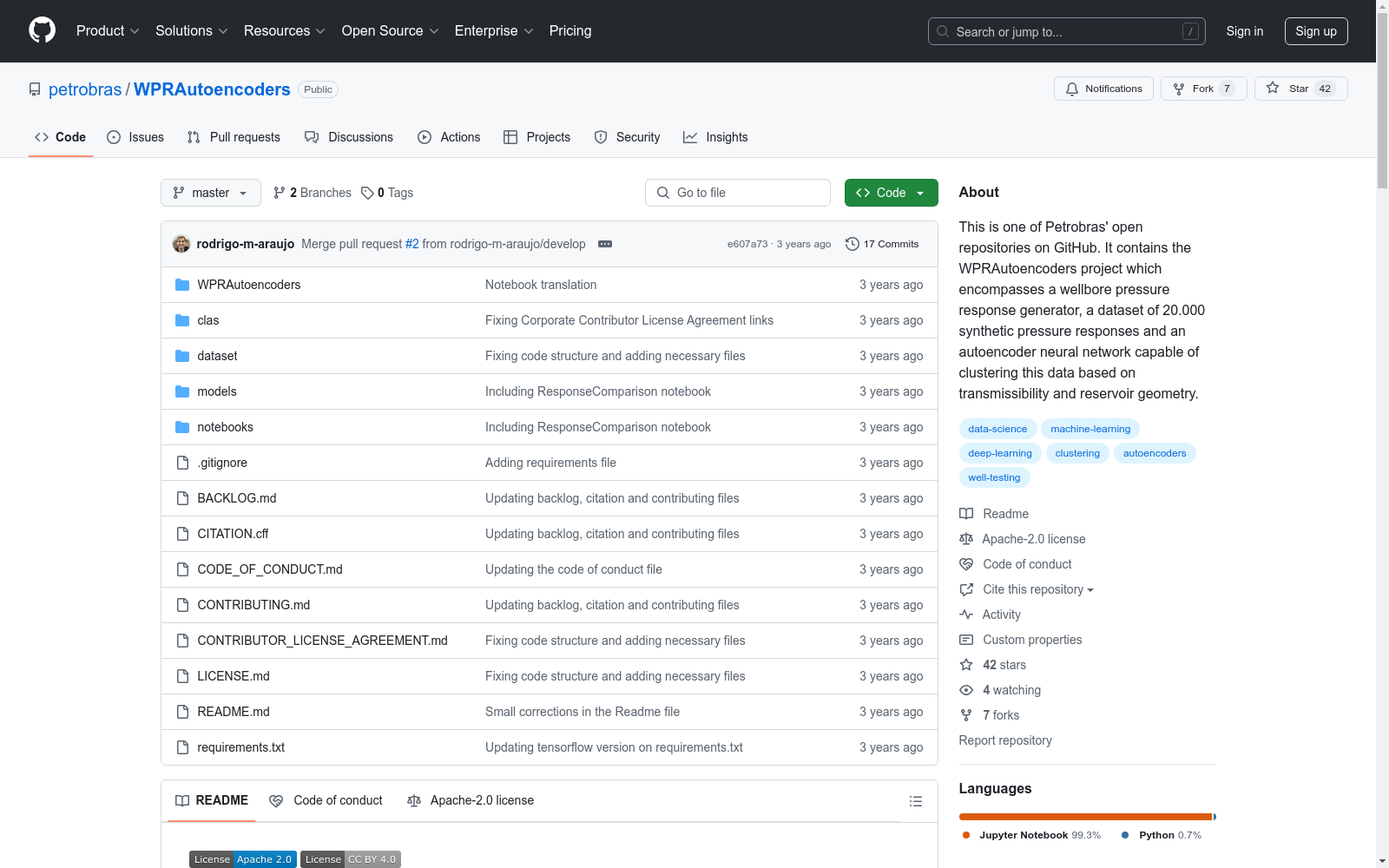Viewport: 1389px width, 868px height.
Task: Click rodrigo-m-araujo avatar image
Action: (x=181, y=244)
